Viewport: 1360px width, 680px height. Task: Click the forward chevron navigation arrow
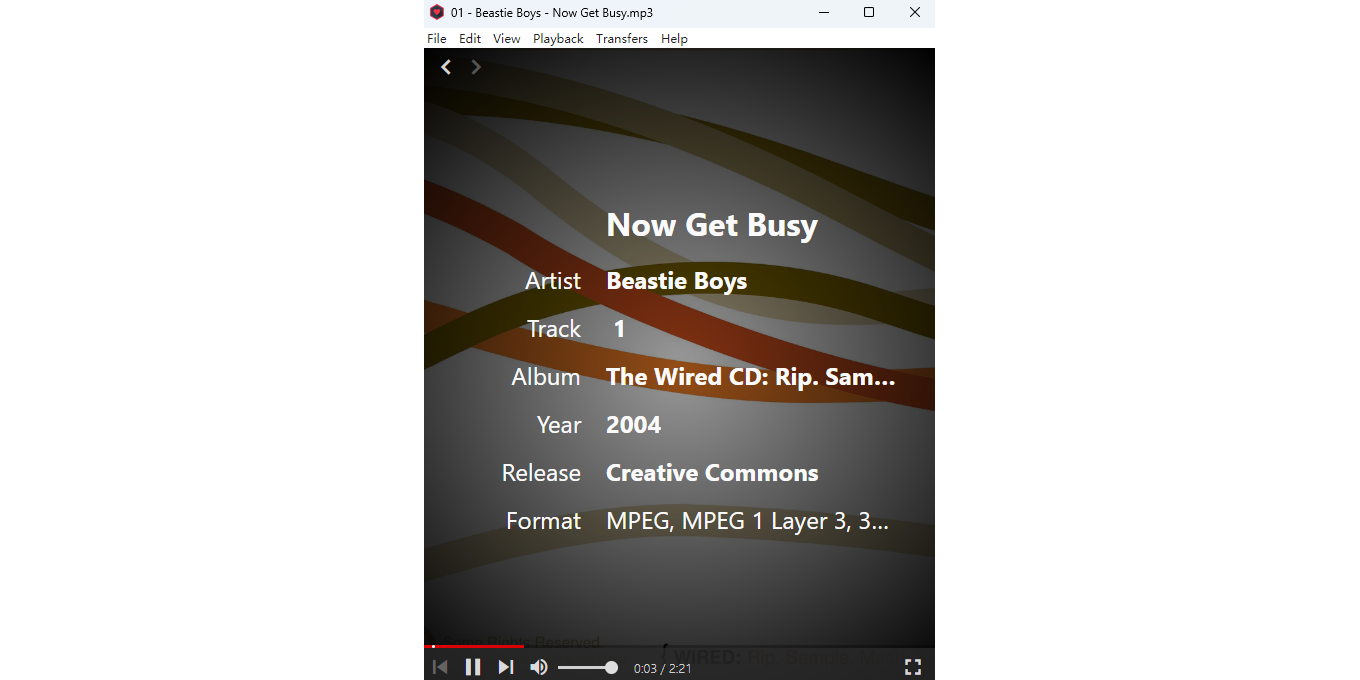(x=476, y=67)
